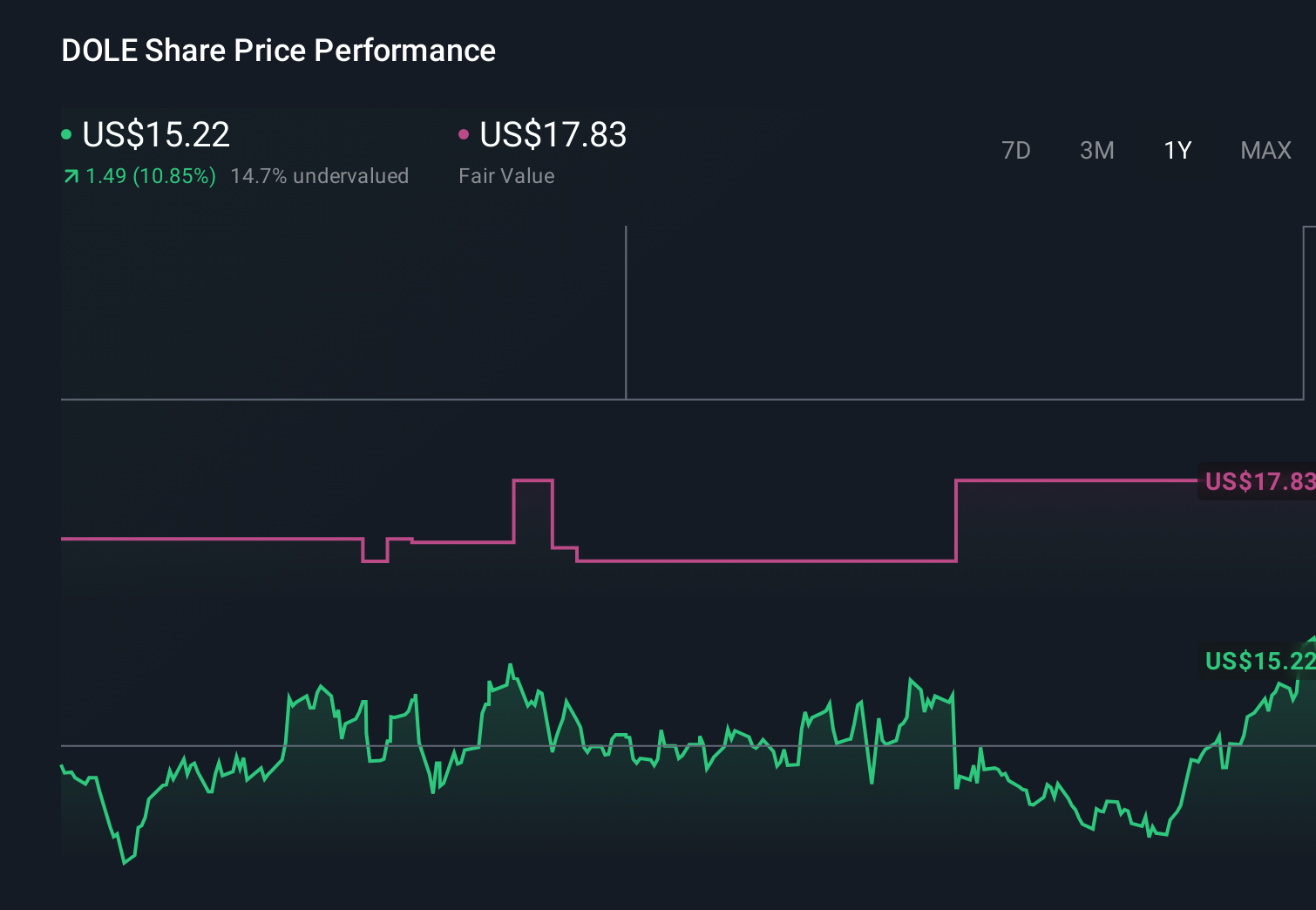This screenshot has height=910, width=1316.
Task: Open the DOLE Share Price Performance title
Action: 278,51
